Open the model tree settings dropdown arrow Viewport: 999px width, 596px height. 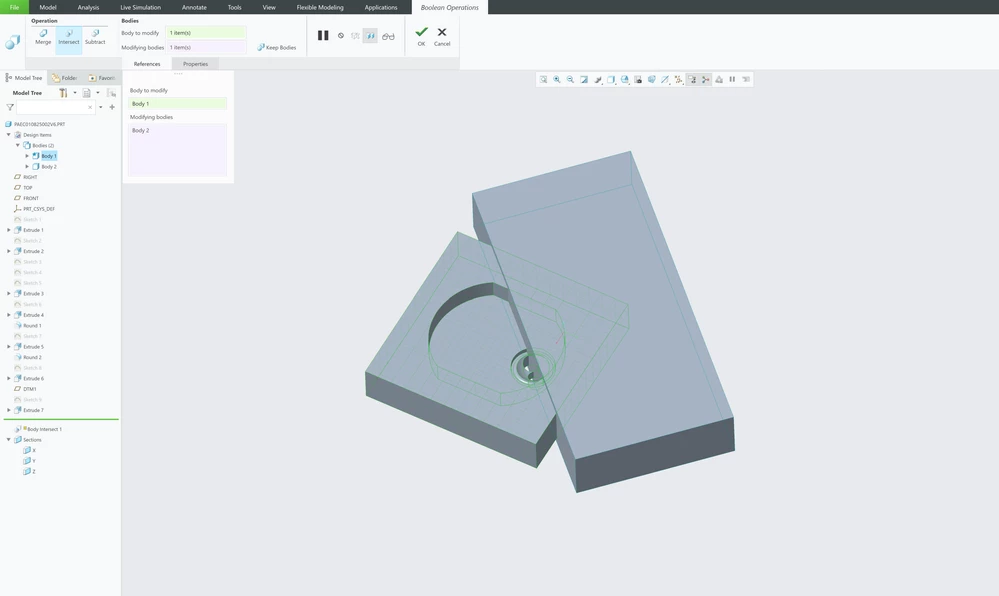click(75, 93)
